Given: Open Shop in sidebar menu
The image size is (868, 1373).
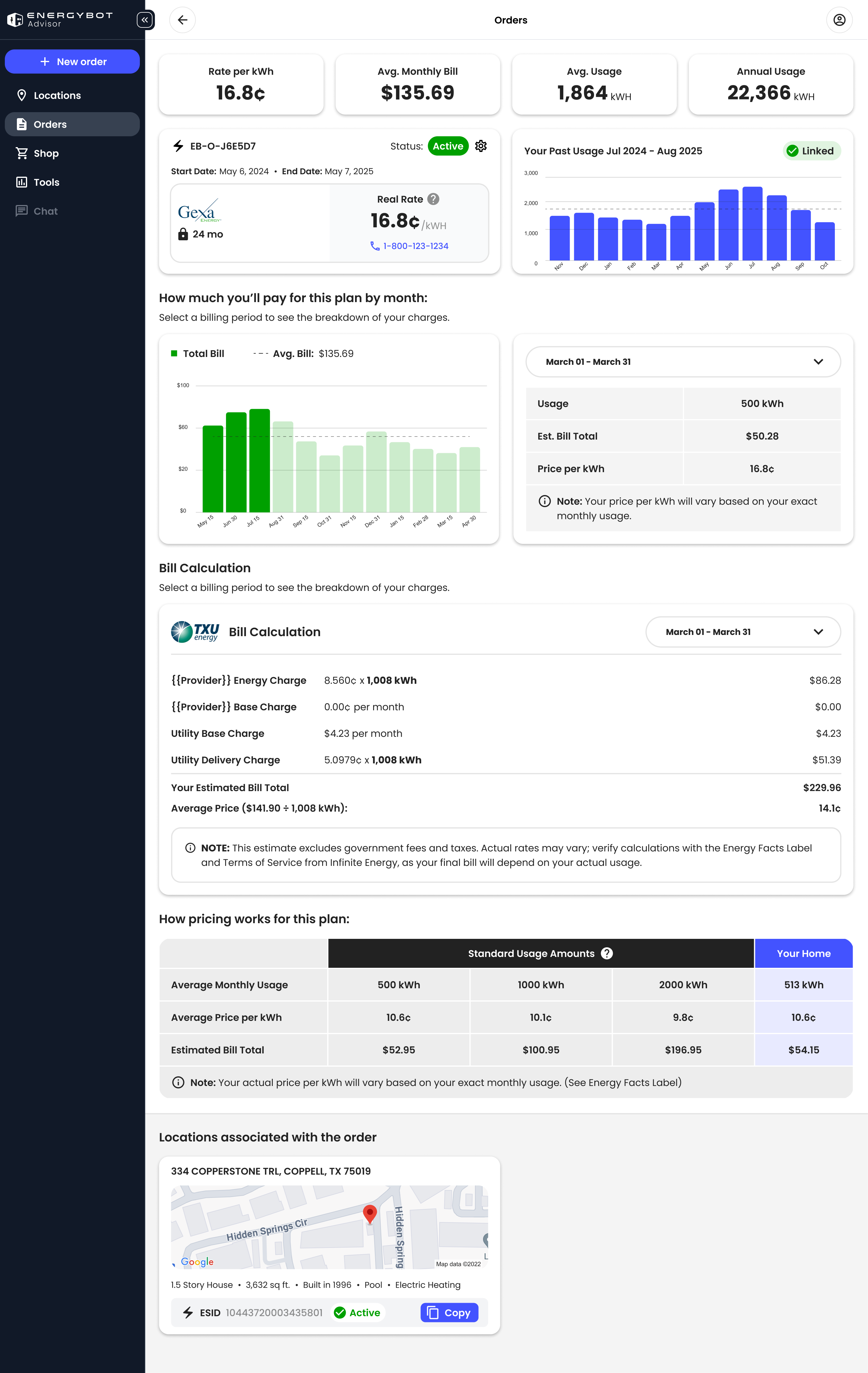Looking at the screenshot, I should 46,153.
